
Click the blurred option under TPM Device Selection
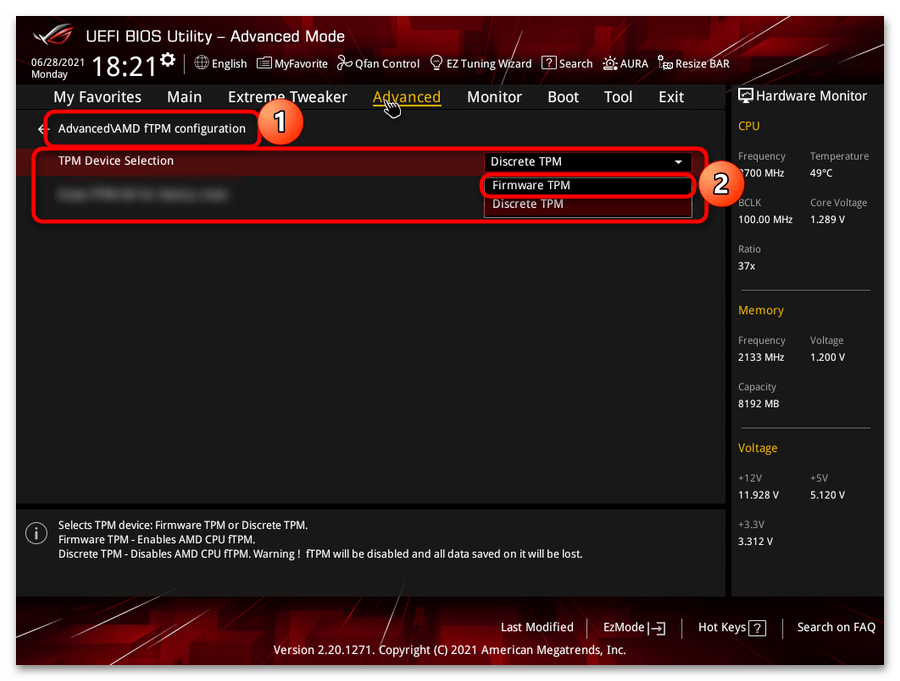[x=142, y=195]
